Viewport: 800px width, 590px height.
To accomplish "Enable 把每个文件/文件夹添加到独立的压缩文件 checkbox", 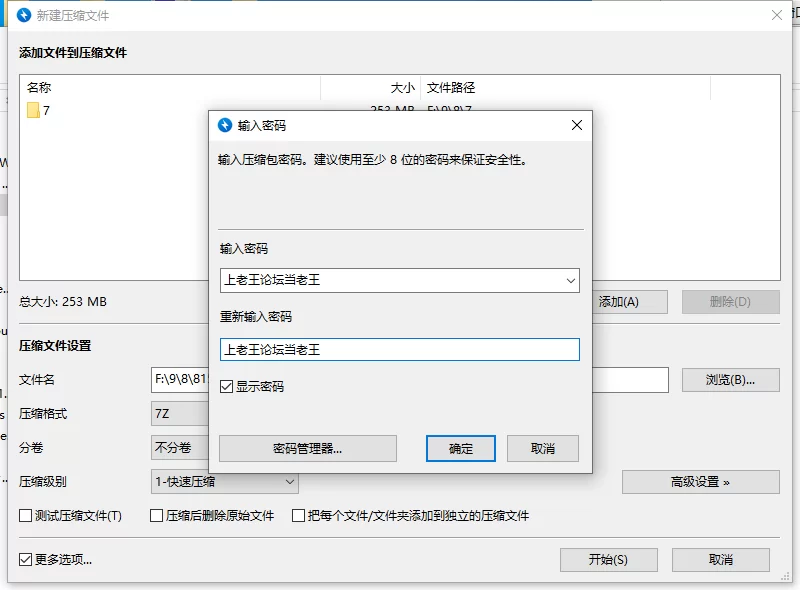I will click(298, 515).
